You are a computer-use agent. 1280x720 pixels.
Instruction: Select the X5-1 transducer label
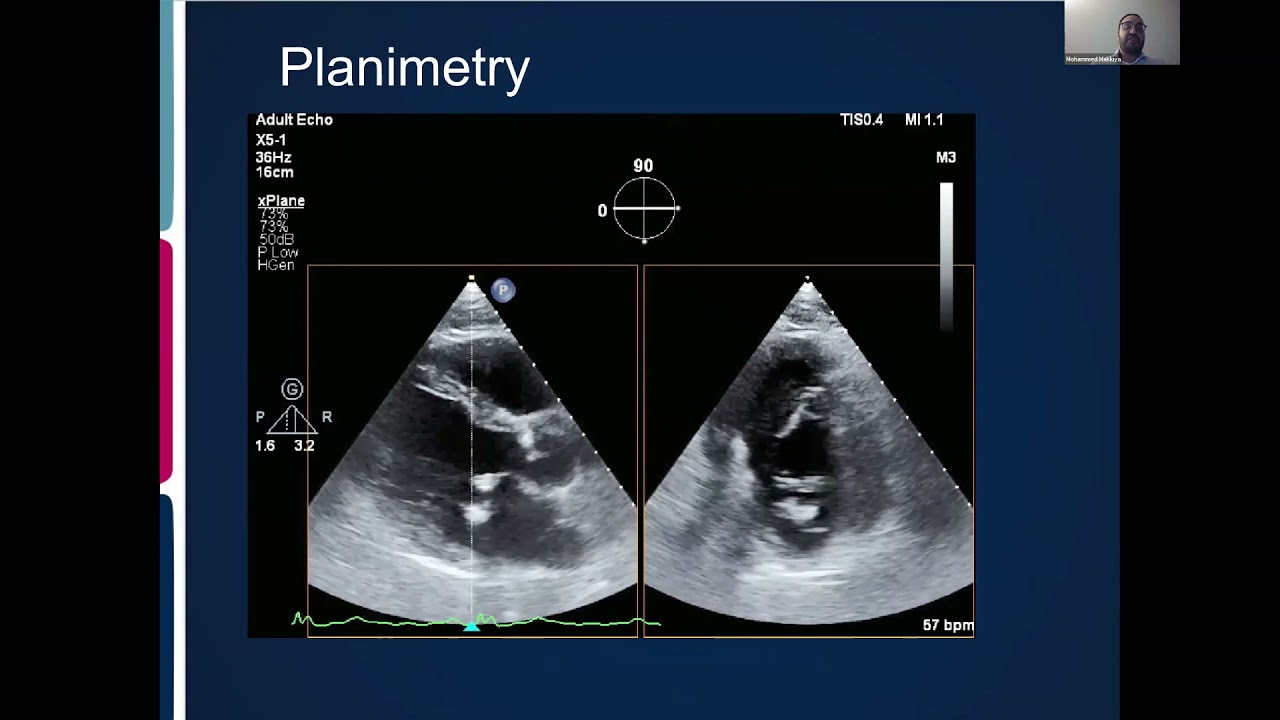point(271,140)
